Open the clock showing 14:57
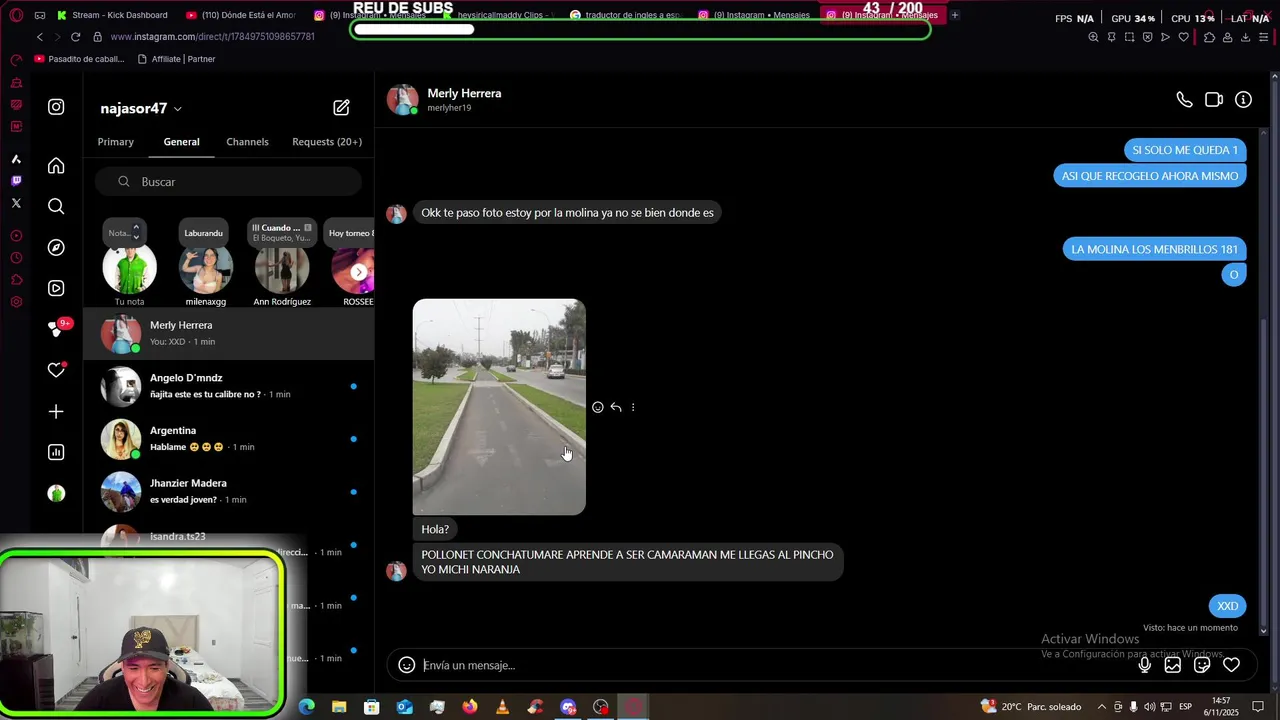 click(1221, 707)
